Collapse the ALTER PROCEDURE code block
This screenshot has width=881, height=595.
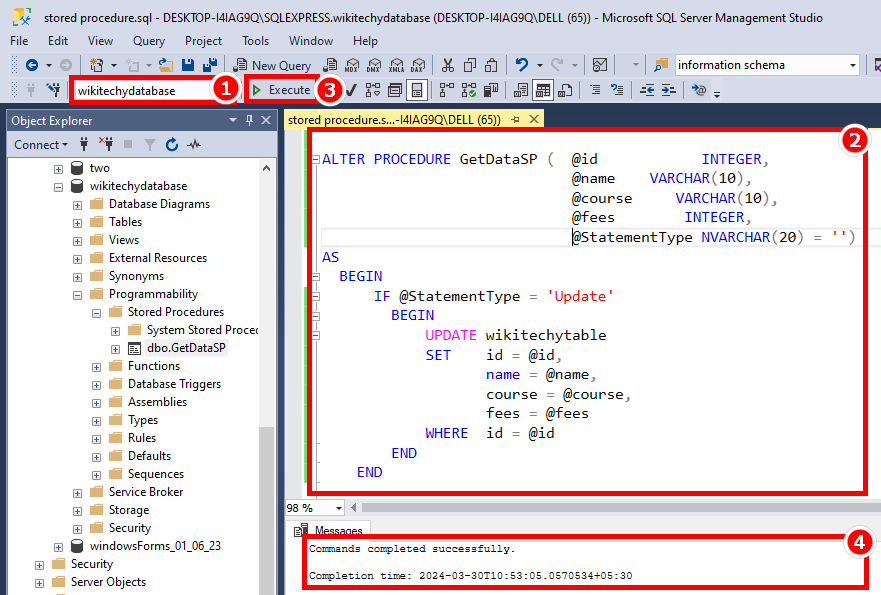point(316,160)
